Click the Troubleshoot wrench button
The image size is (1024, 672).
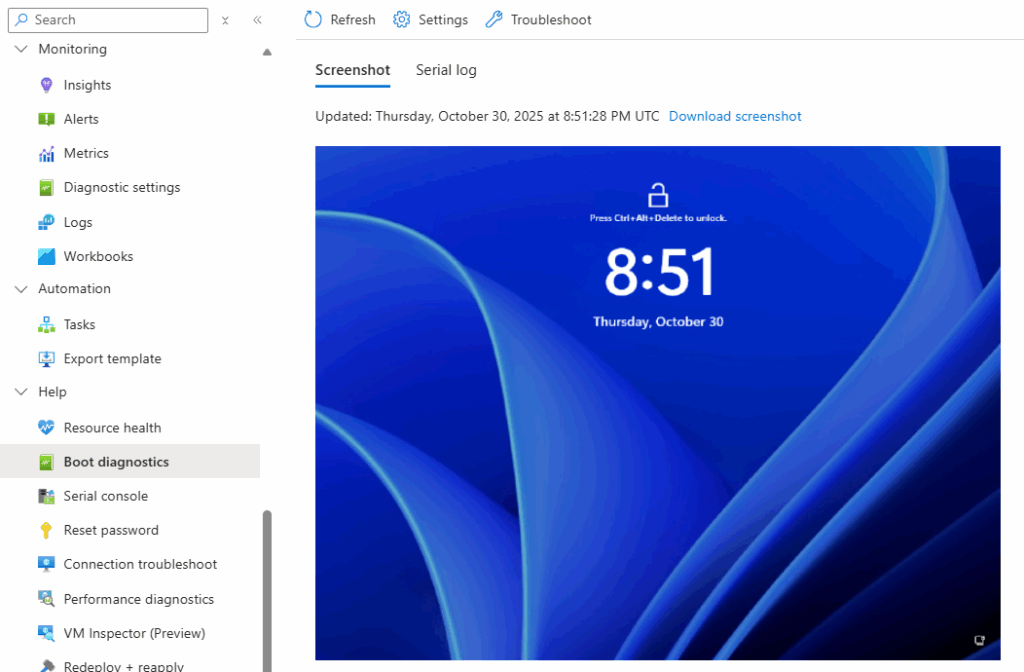[x=538, y=20]
